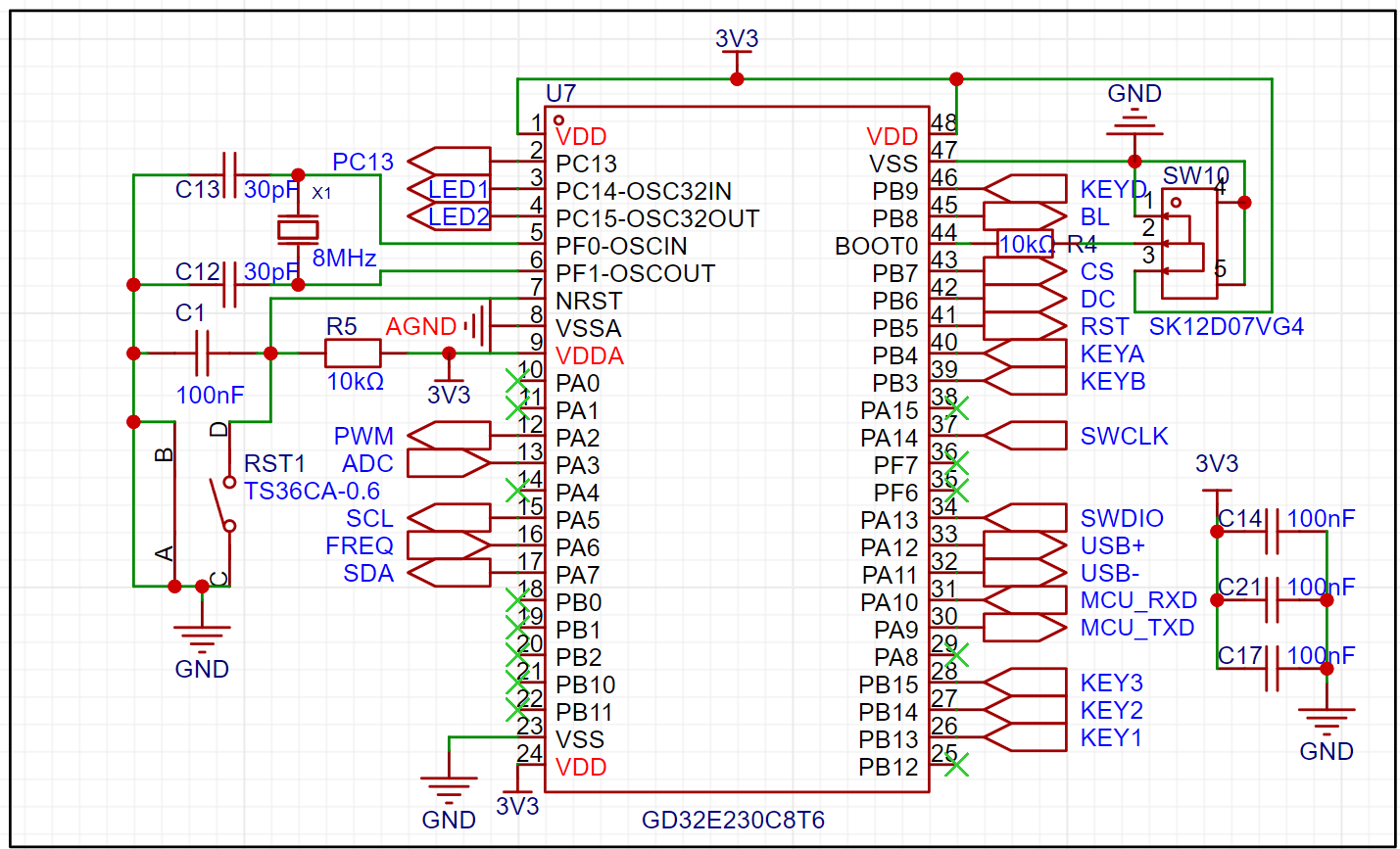
Task: Select the KEYD net port flag
Action: 1025,188
